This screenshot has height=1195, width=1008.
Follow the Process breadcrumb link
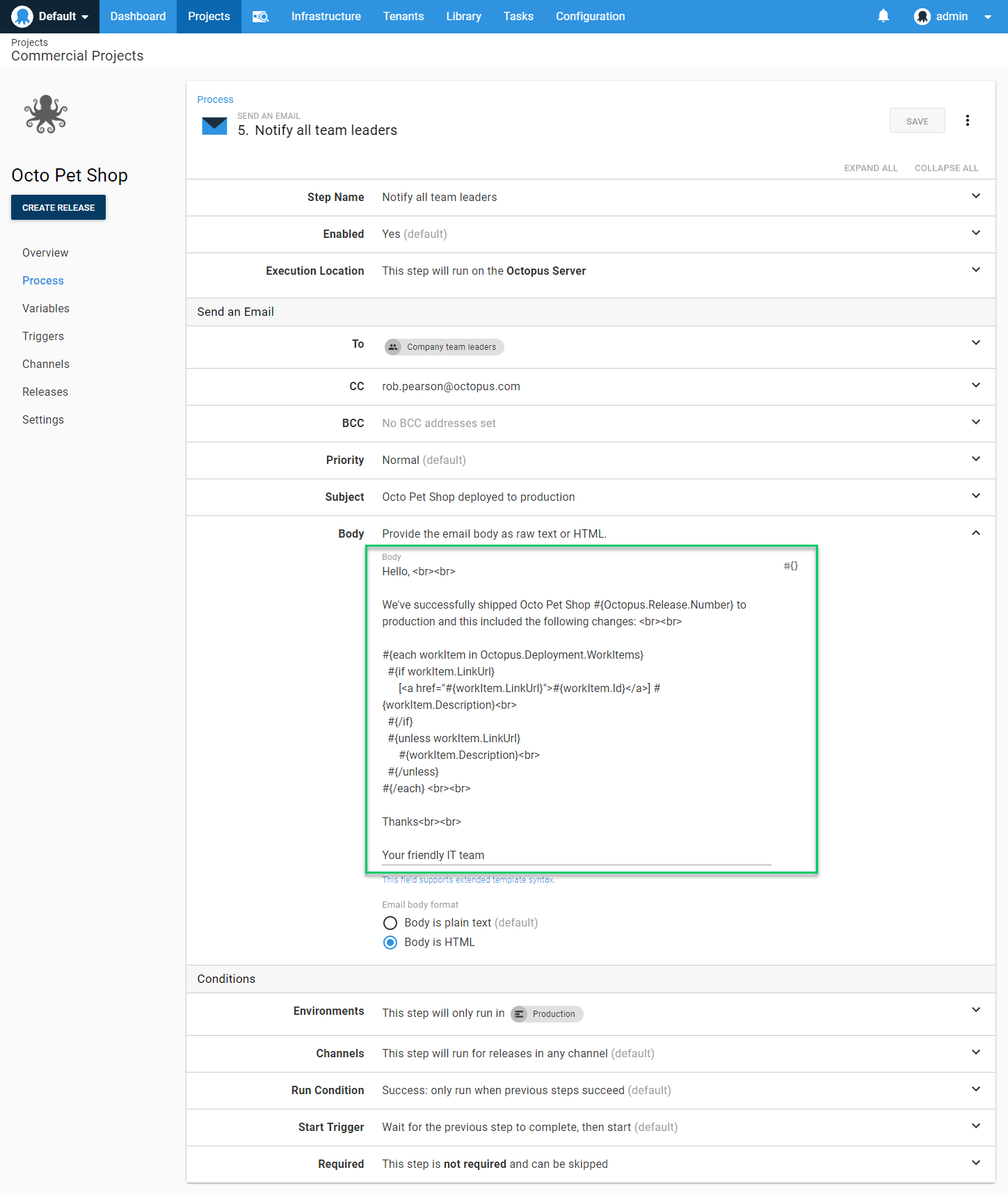pos(215,99)
